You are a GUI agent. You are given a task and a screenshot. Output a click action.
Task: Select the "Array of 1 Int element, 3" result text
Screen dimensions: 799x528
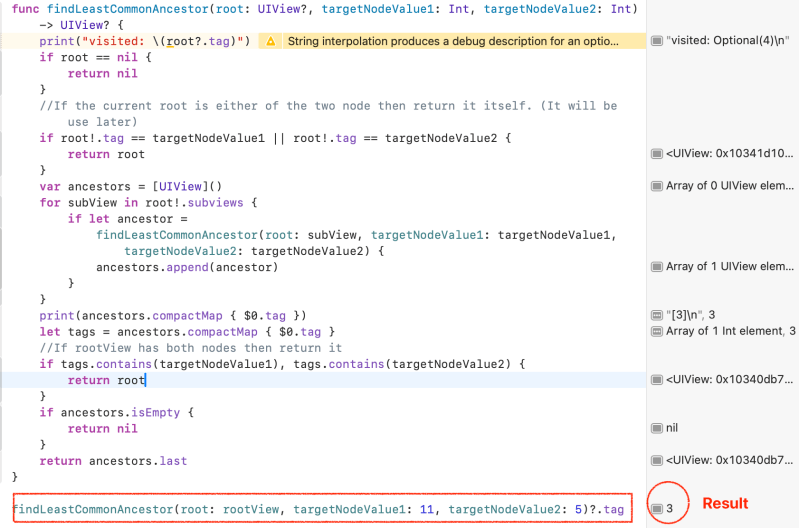[x=730, y=331]
